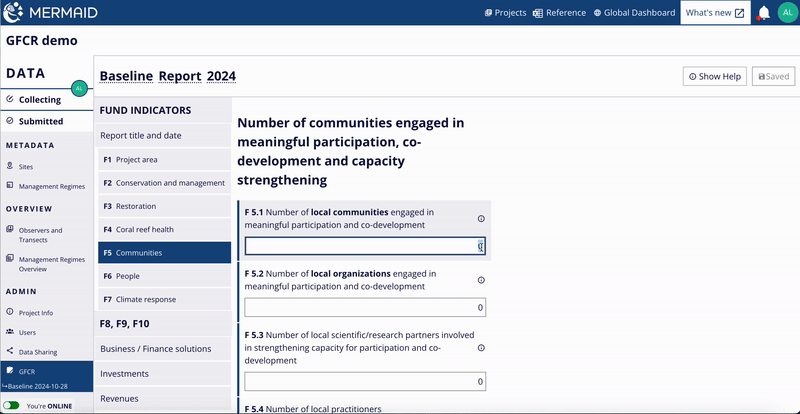The height and width of the screenshot is (414, 800).
Task: Click the F8, F9, F10 heading
Action: pyautogui.click(x=124, y=324)
